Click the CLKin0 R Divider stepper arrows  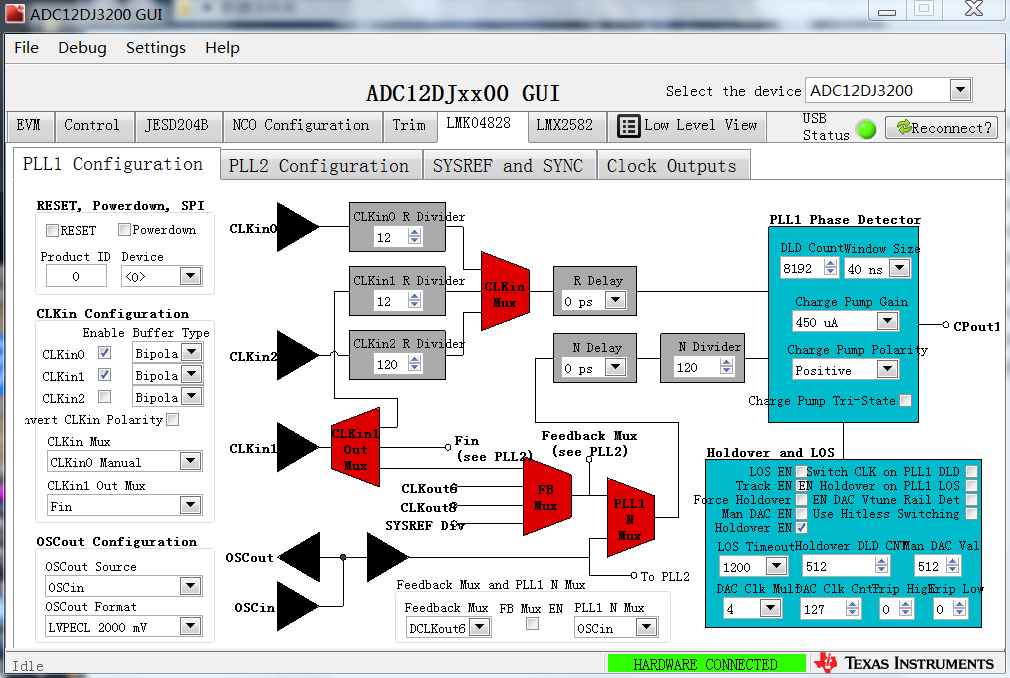(415, 237)
